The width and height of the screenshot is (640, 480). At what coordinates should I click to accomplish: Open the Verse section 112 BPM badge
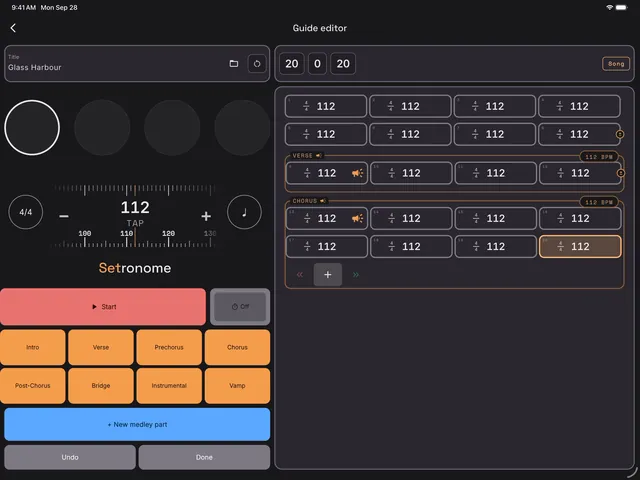(599, 157)
